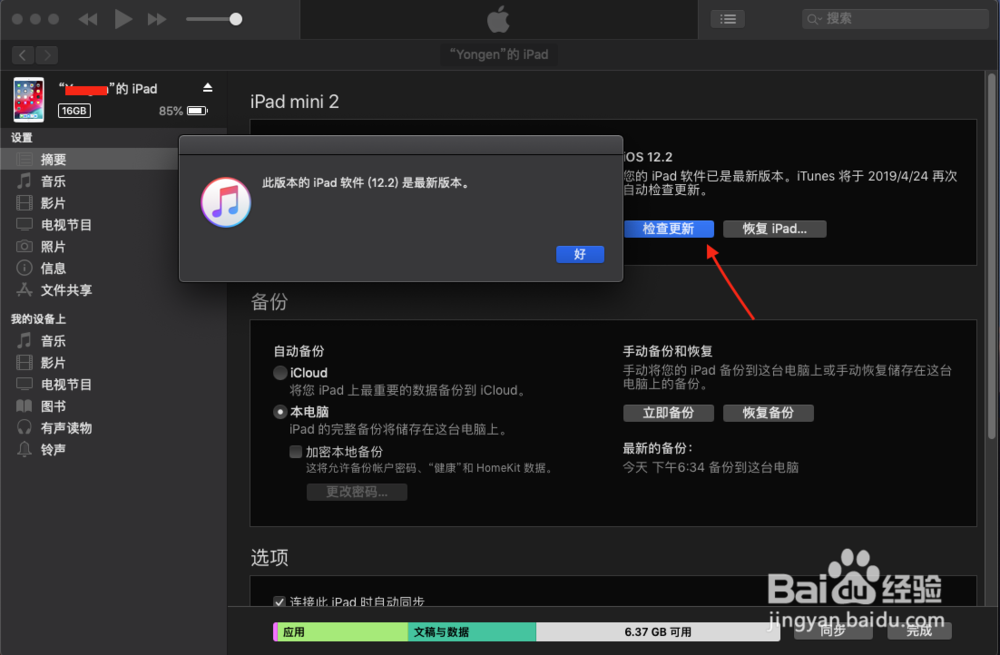Click the 更改密码... button
This screenshot has height=655, width=1000.
tap(357, 492)
